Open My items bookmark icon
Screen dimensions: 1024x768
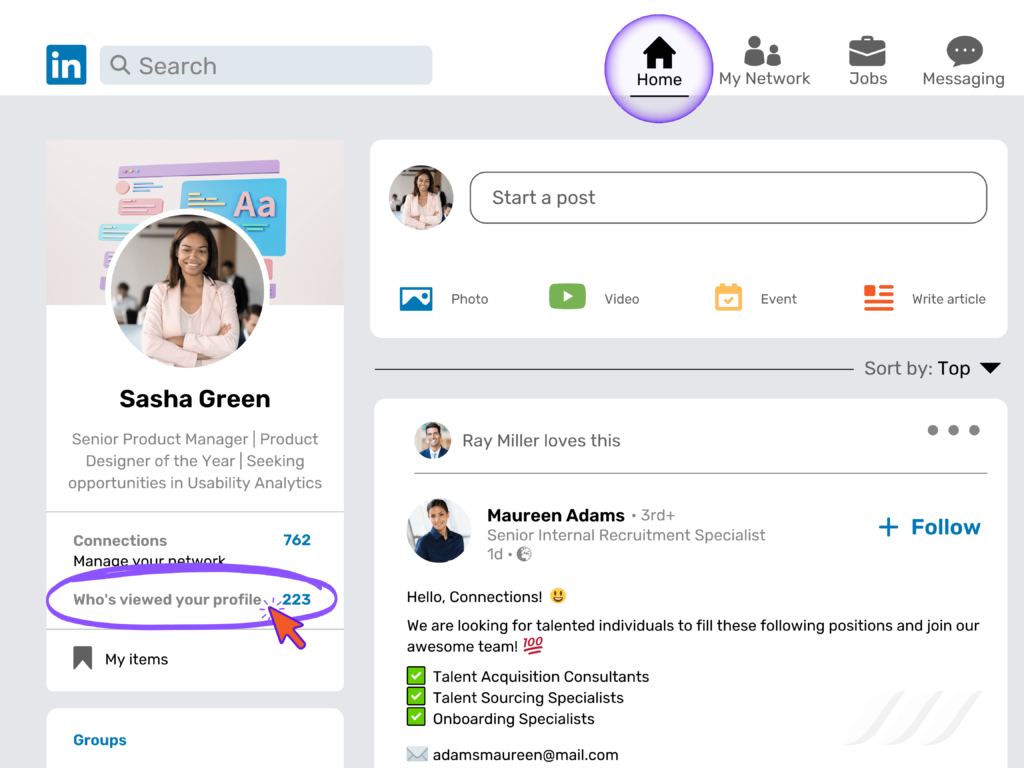(x=84, y=657)
